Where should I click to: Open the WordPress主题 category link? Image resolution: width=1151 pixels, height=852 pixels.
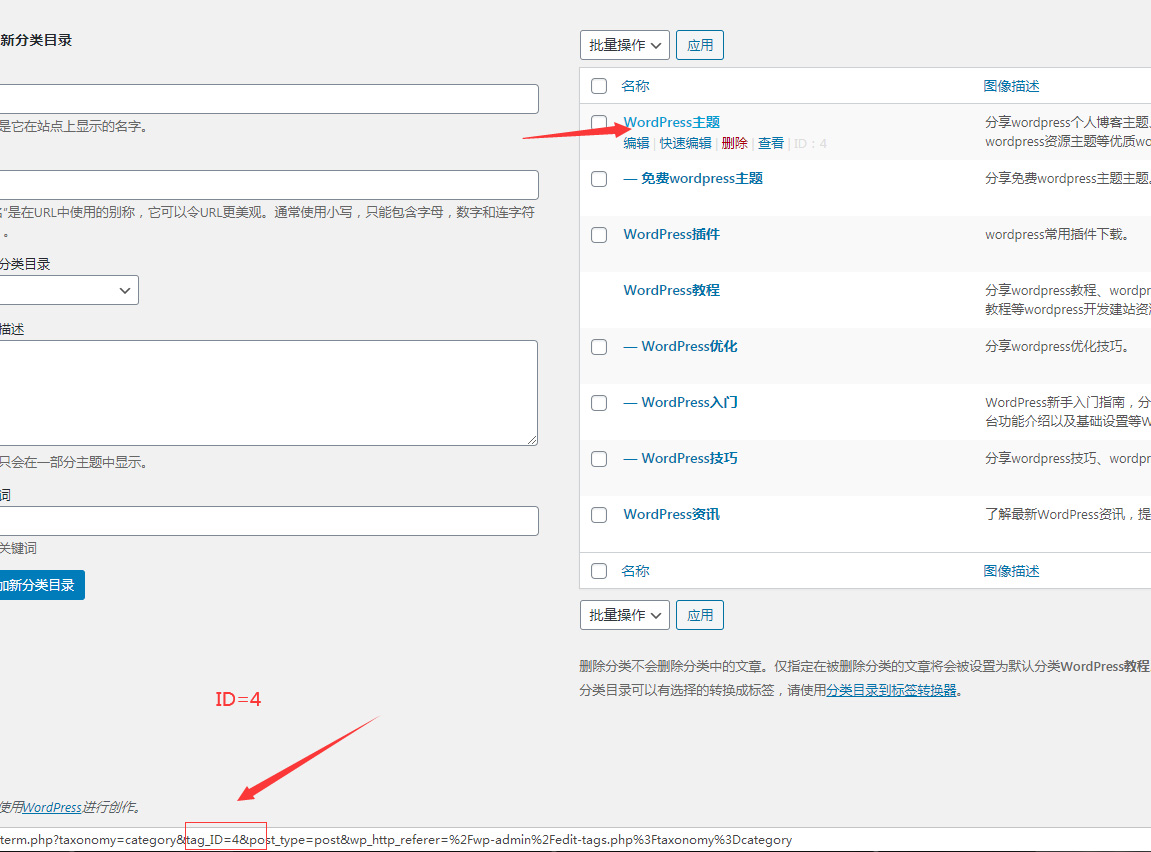pos(671,121)
